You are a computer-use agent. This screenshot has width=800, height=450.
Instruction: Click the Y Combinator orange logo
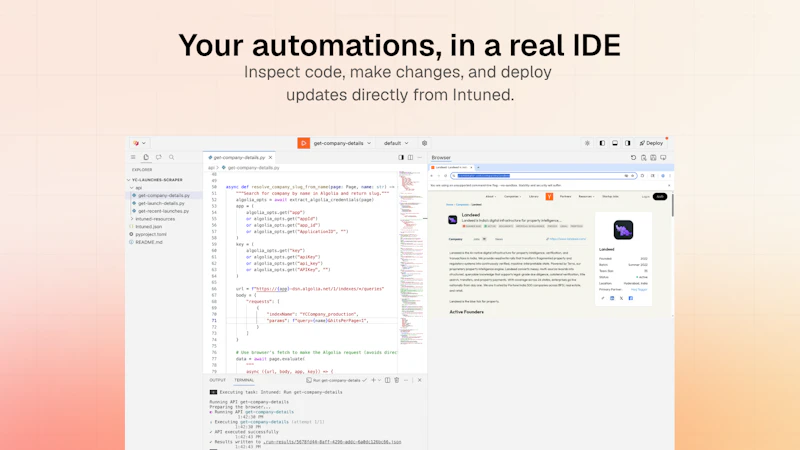click(549, 196)
